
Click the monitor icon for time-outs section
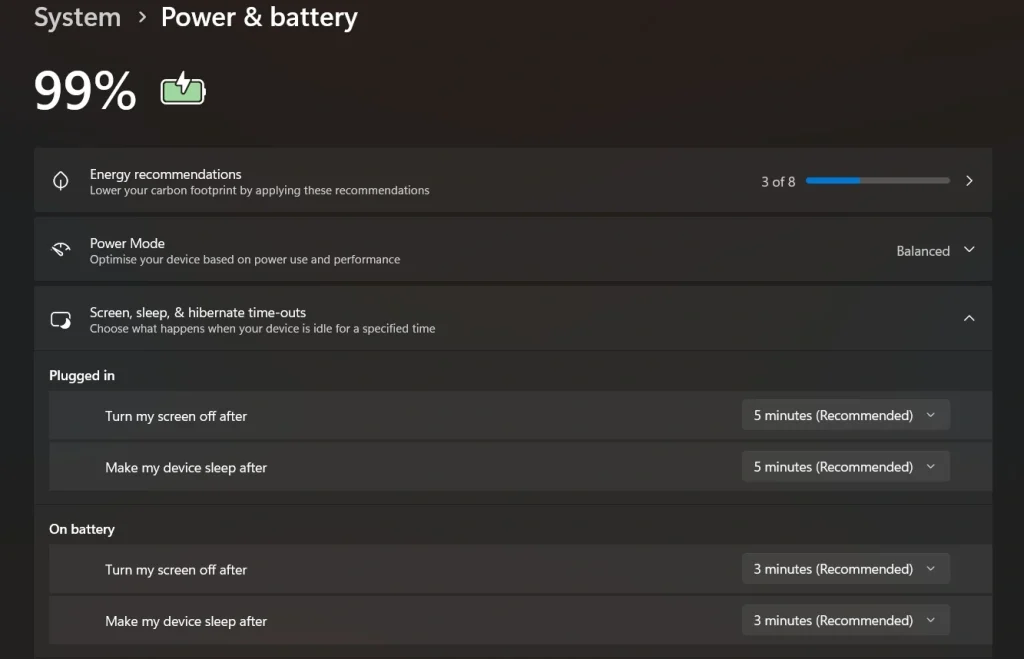tap(61, 319)
